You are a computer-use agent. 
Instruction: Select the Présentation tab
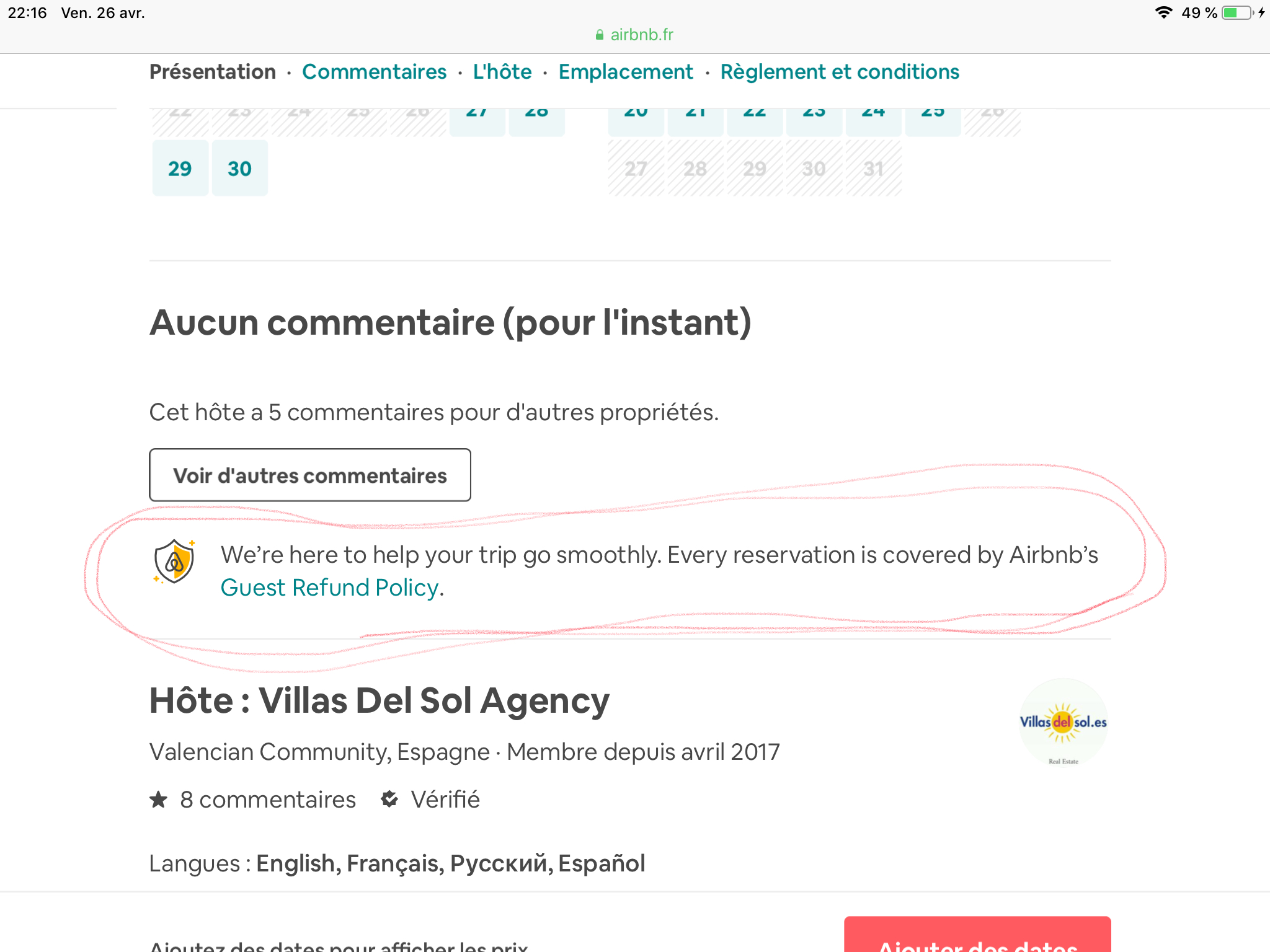pyautogui.click(x=213, y=72)
